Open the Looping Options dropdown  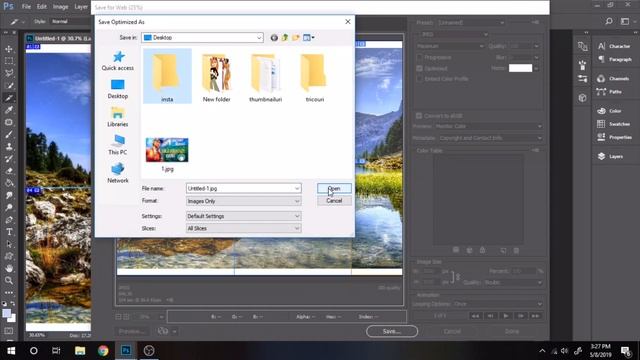(x=498, y=304)
